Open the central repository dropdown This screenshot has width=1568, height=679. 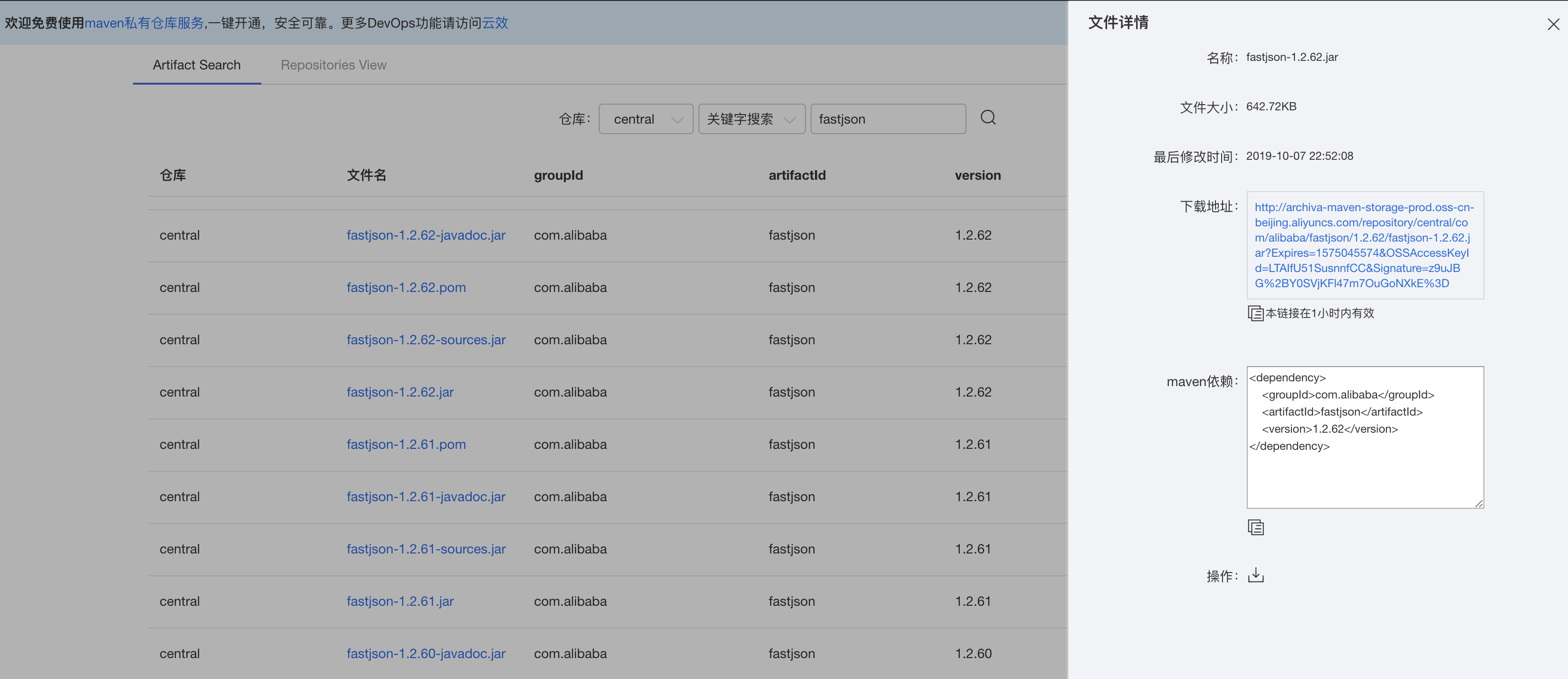[646, 119]
